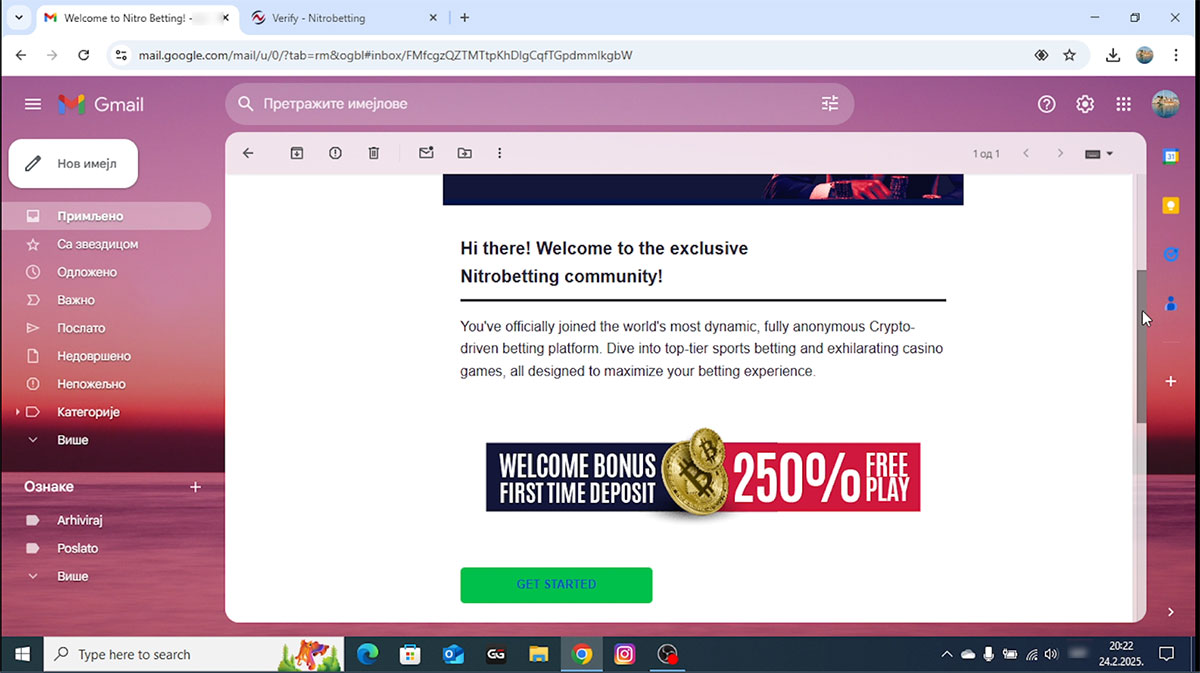Open the Gmail main menu hamburger icon
Viewport: 1200px width, 673px height.
point(33,104)
